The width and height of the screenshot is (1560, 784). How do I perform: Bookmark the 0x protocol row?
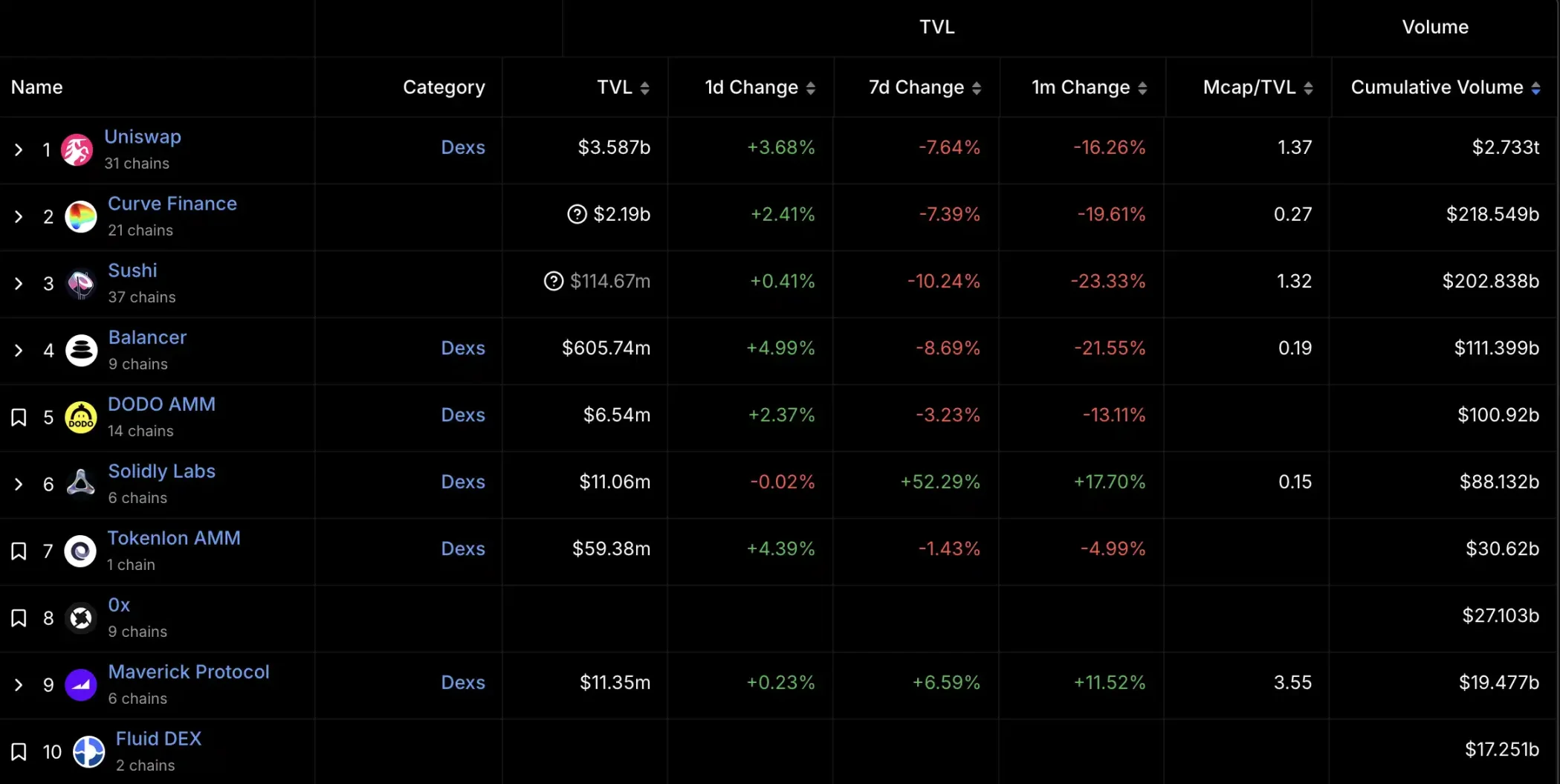[19, 618]
